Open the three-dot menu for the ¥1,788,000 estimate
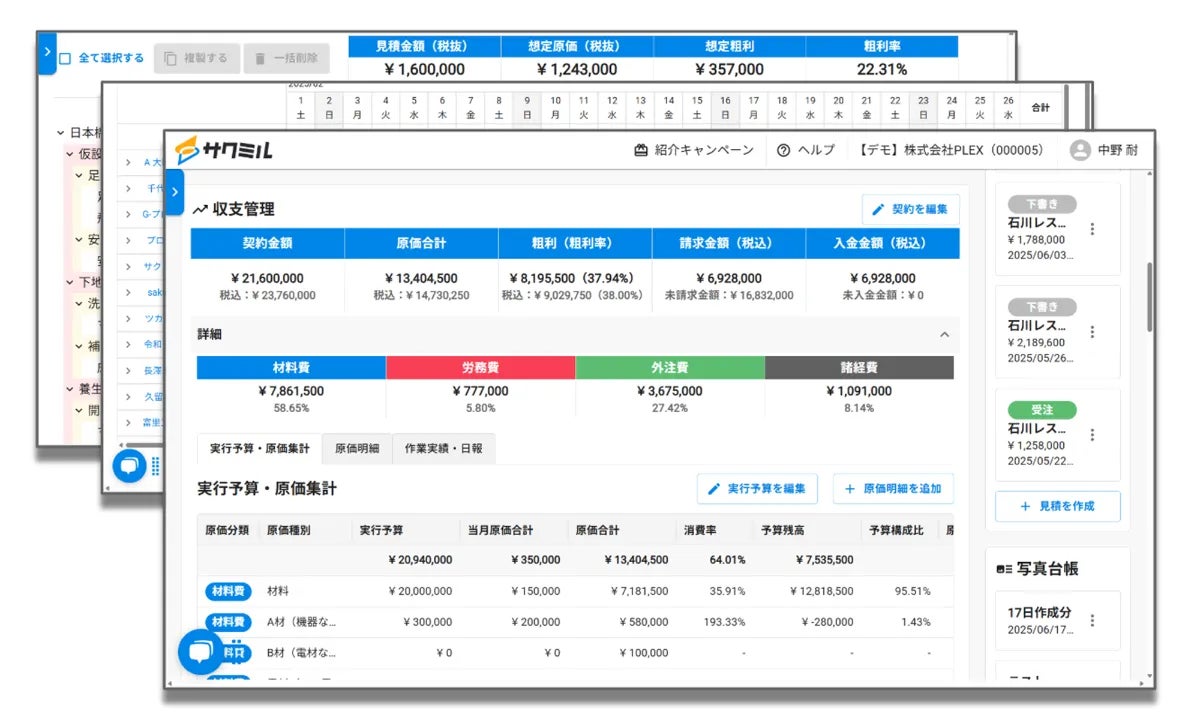The width and height of the screenshot is (1200, 720). [1092, 229]
